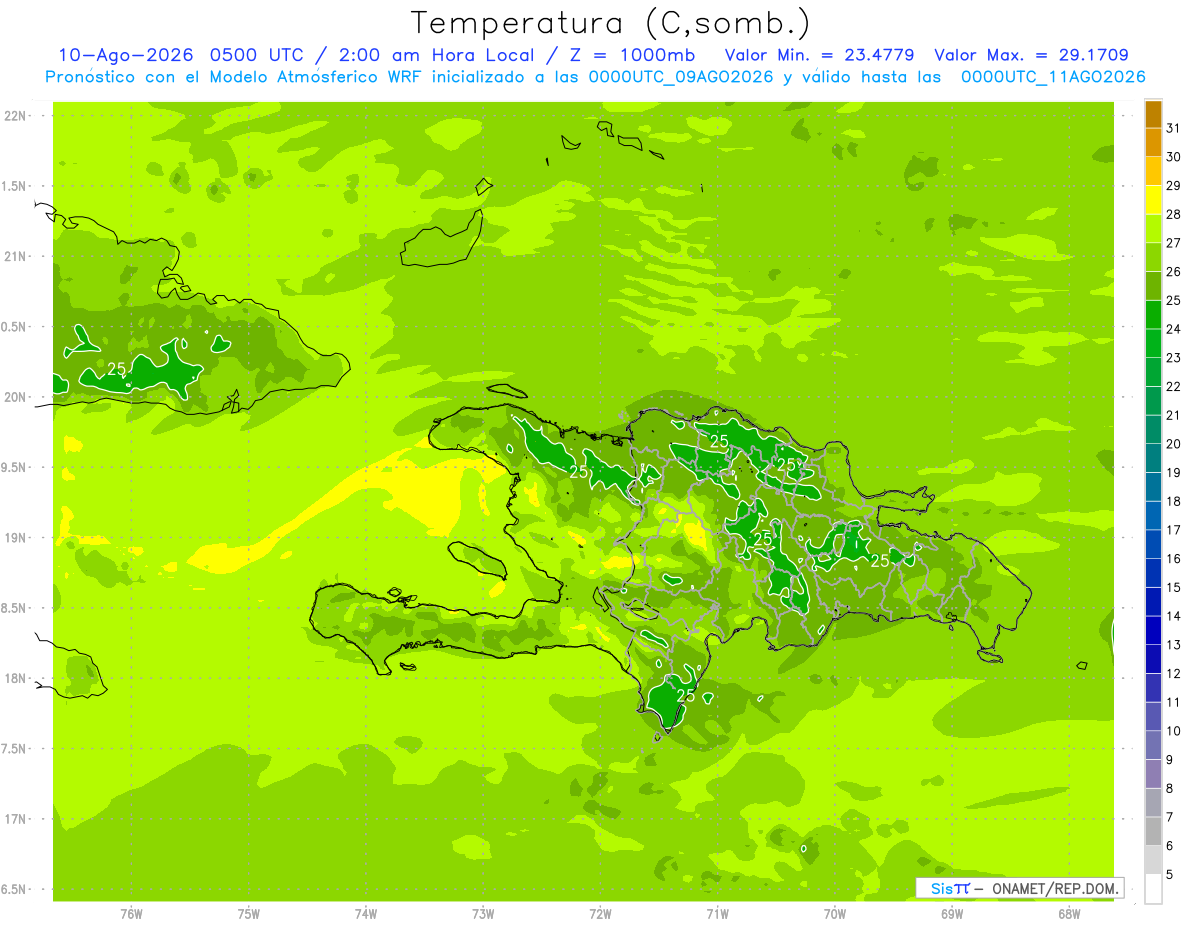The width and height of the screenshot is (1200, 927).
Task: Pick the legend color band between 12 and 13
Action: tap(1153, 659)
